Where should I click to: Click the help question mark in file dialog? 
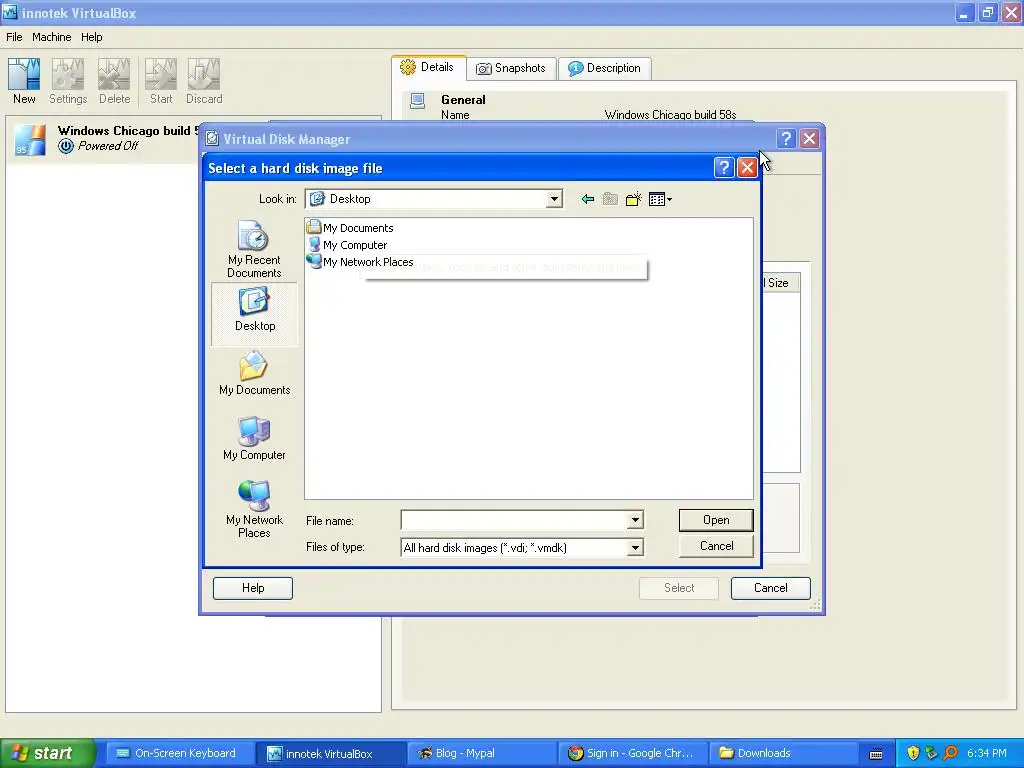[x=724, y=168]
